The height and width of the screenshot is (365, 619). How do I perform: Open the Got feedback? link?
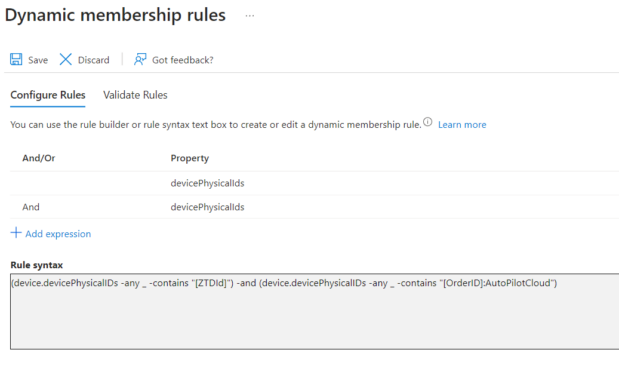183,60
